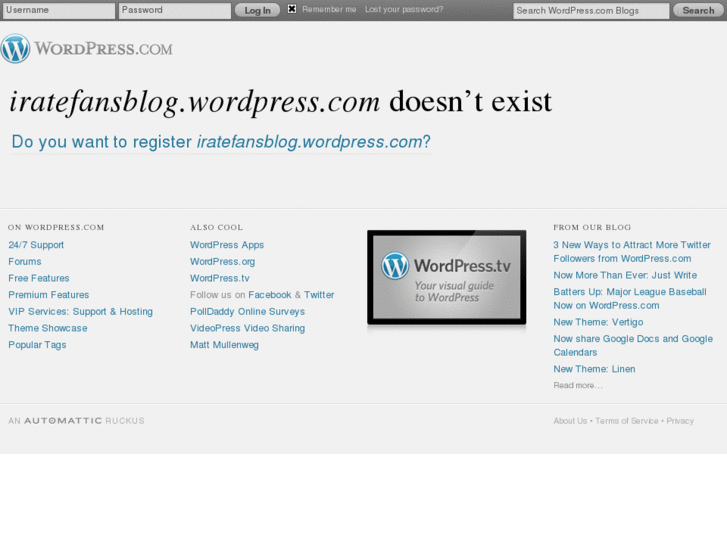Open the About Us footer link
This screenshot has height=545, width=727.
pyautogui.click(x=570, y=421)
